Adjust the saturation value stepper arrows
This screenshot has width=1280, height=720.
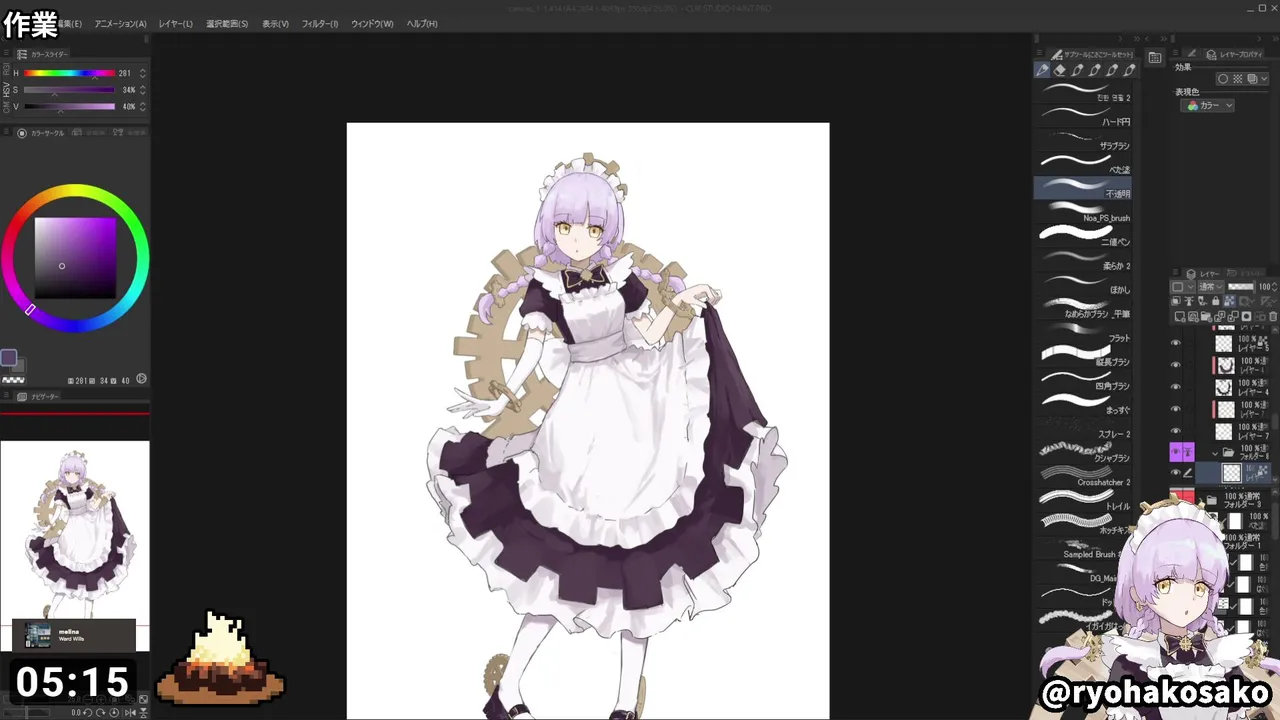coord(143,90)
